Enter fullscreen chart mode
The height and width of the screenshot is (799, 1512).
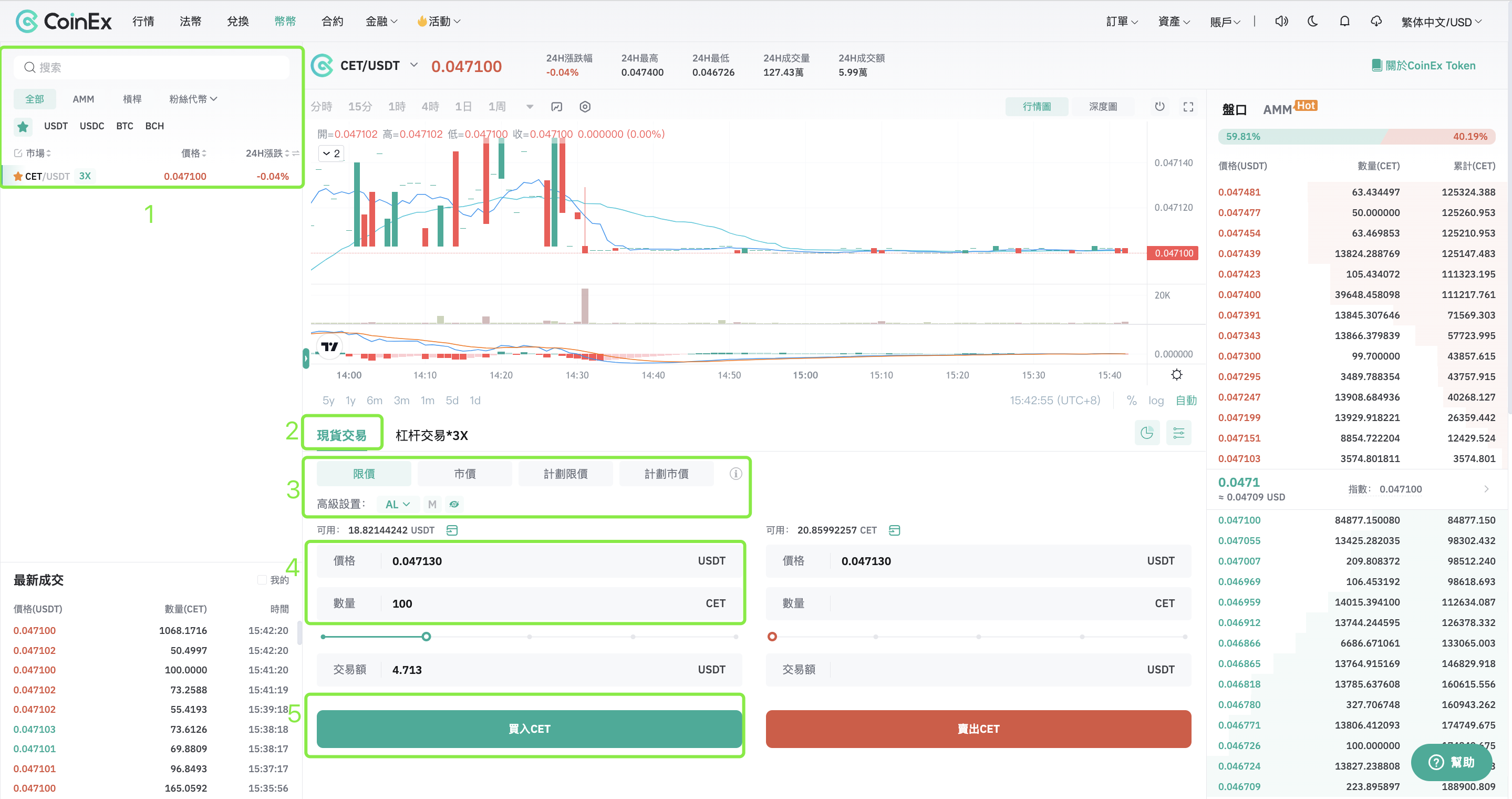click(x=1188, y=107)
